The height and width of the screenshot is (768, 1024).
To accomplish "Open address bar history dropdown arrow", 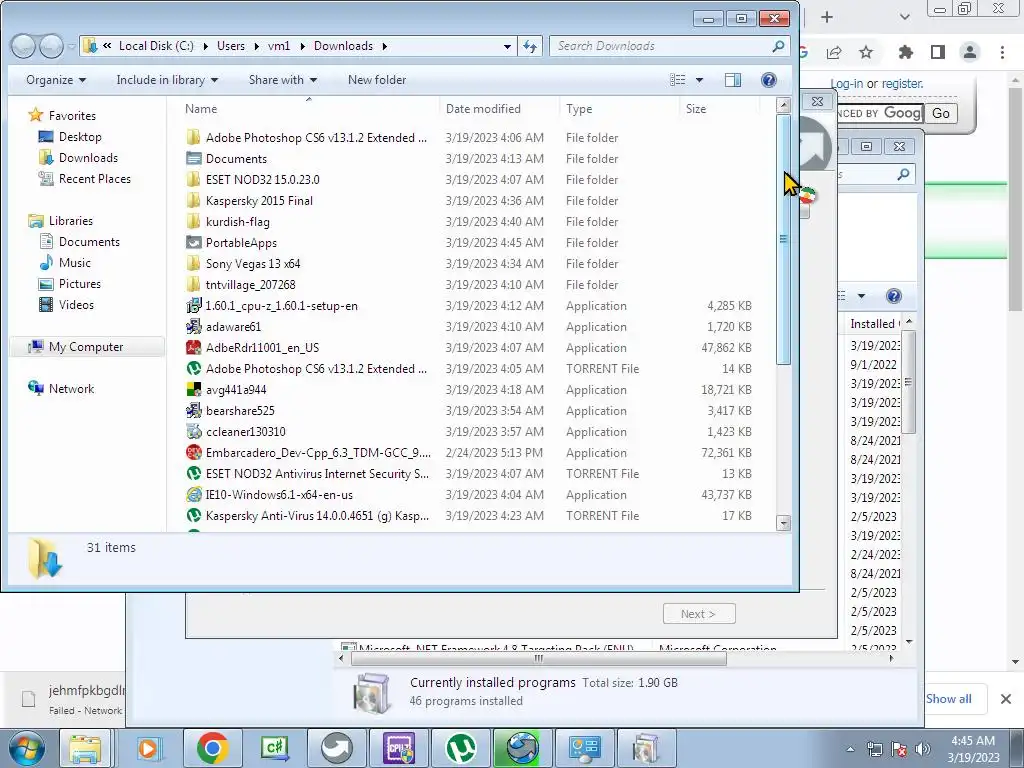I will click(x=507, y=46).
